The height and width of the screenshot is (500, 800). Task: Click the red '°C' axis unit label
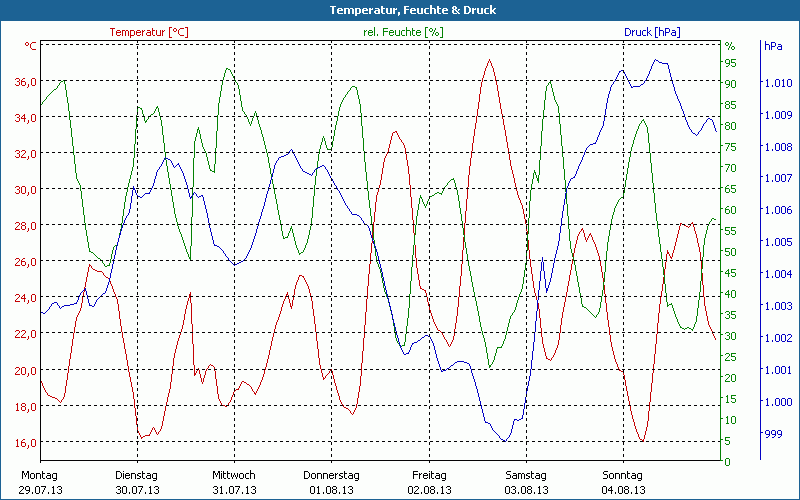pos(31,46)
